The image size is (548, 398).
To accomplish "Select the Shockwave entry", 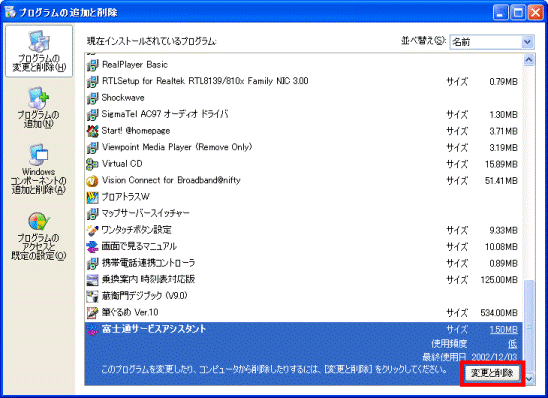I will click(x=303, y=98).
